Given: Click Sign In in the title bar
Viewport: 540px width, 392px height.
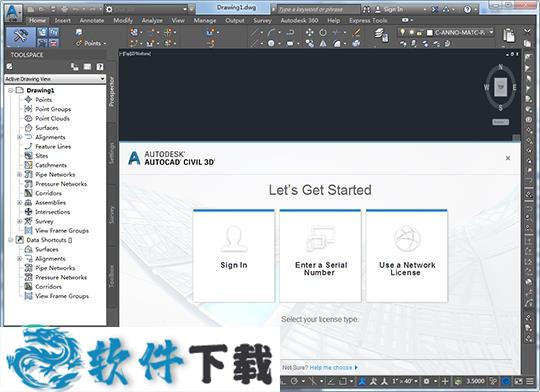Looking at the screenshot, I should 393,10.
